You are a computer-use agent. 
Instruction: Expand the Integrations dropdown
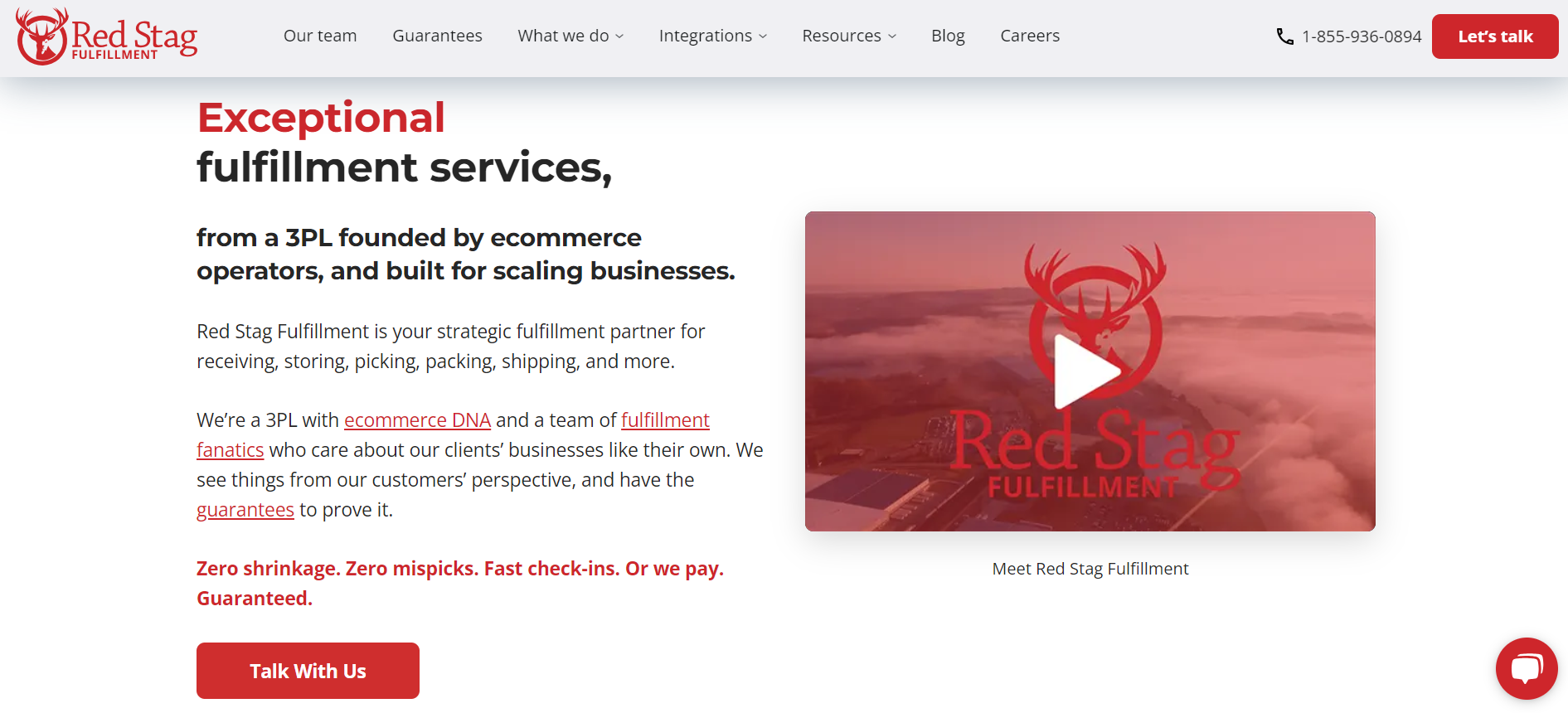point(713,36)
